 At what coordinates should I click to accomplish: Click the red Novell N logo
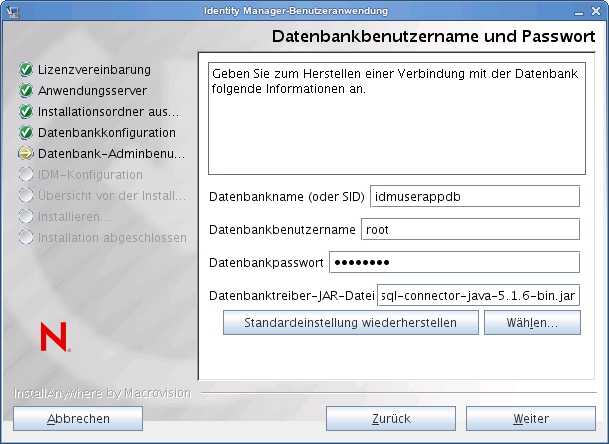coord(55,337)
